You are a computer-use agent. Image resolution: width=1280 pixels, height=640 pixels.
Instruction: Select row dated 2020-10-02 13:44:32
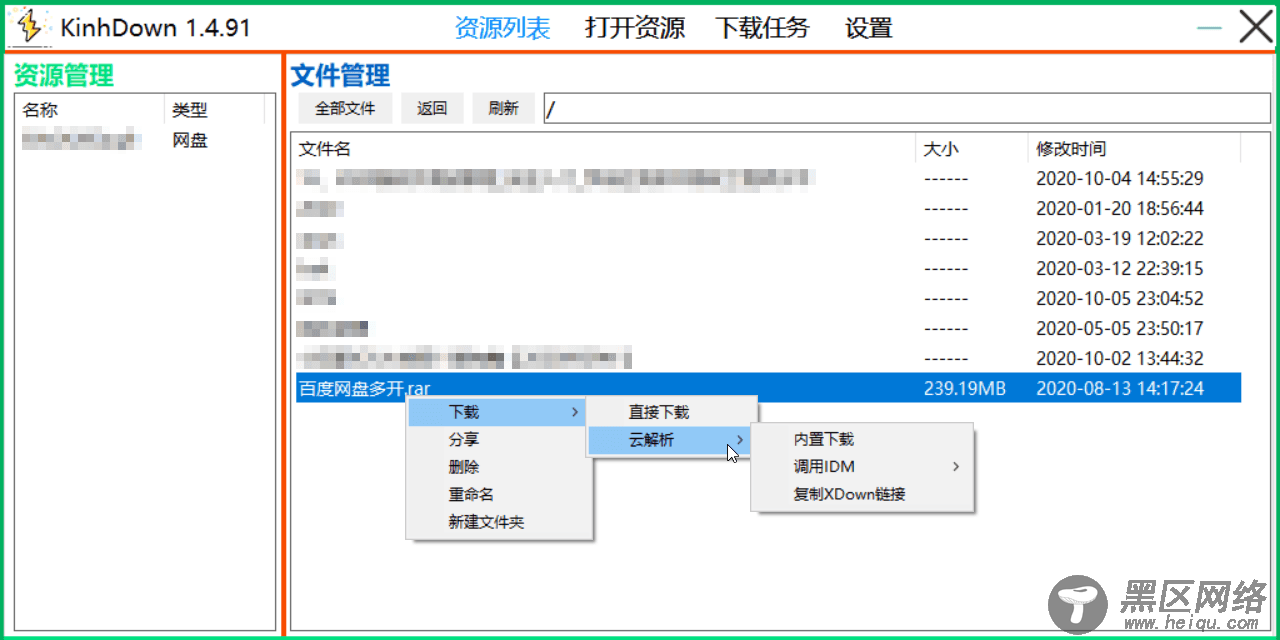point(767,358)
